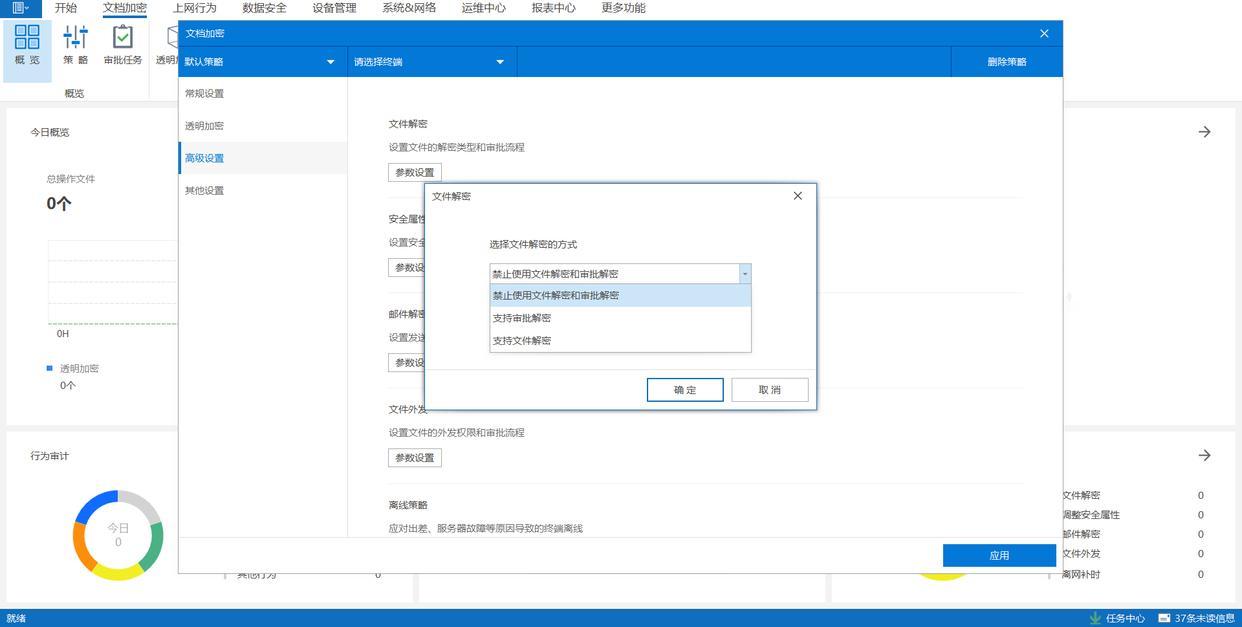1242x627 pixels.
Task: Open the arrow icon above the 文件解密 count list
Action: (1204, 455)
